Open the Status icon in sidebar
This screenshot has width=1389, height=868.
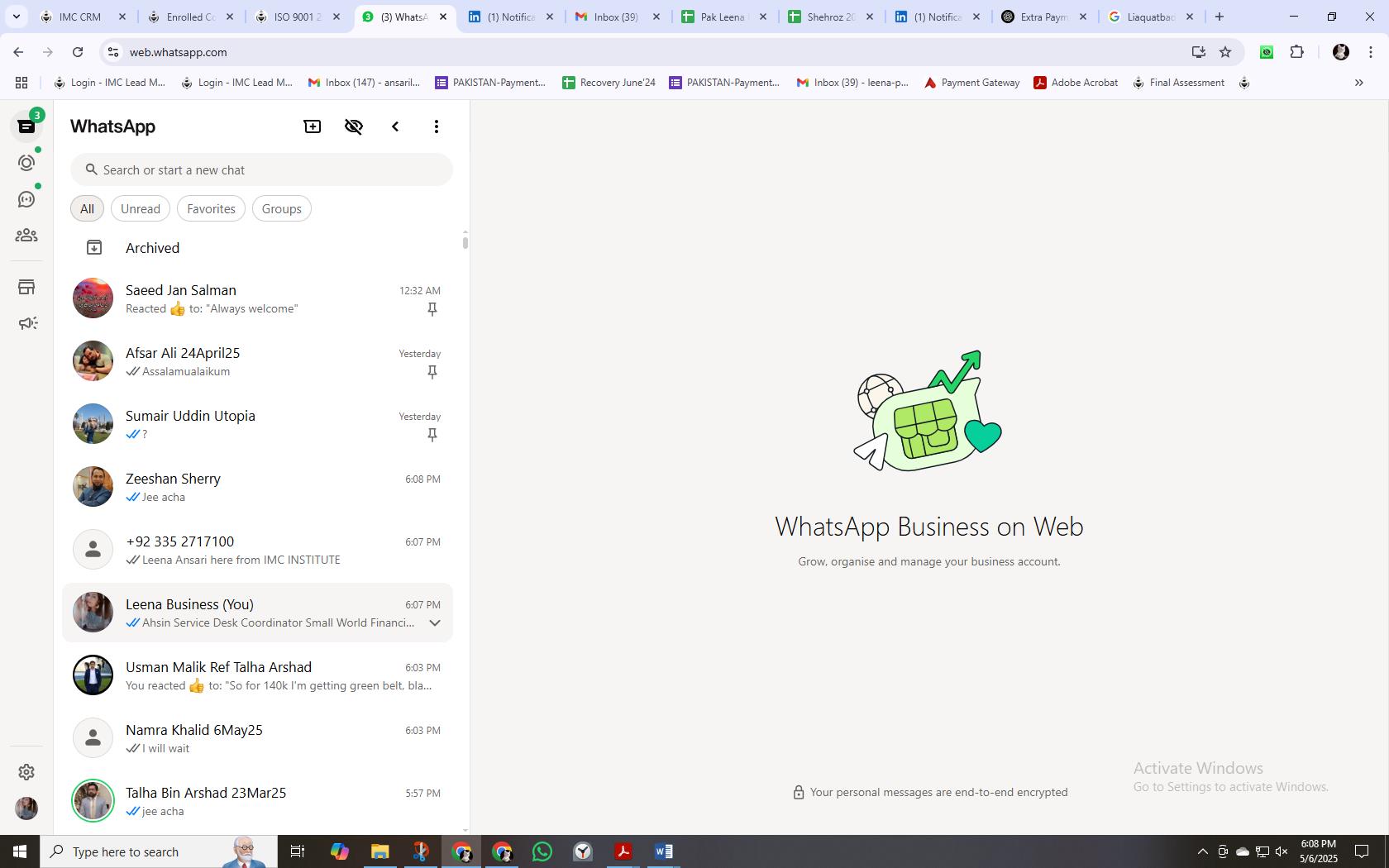(26, 163)
